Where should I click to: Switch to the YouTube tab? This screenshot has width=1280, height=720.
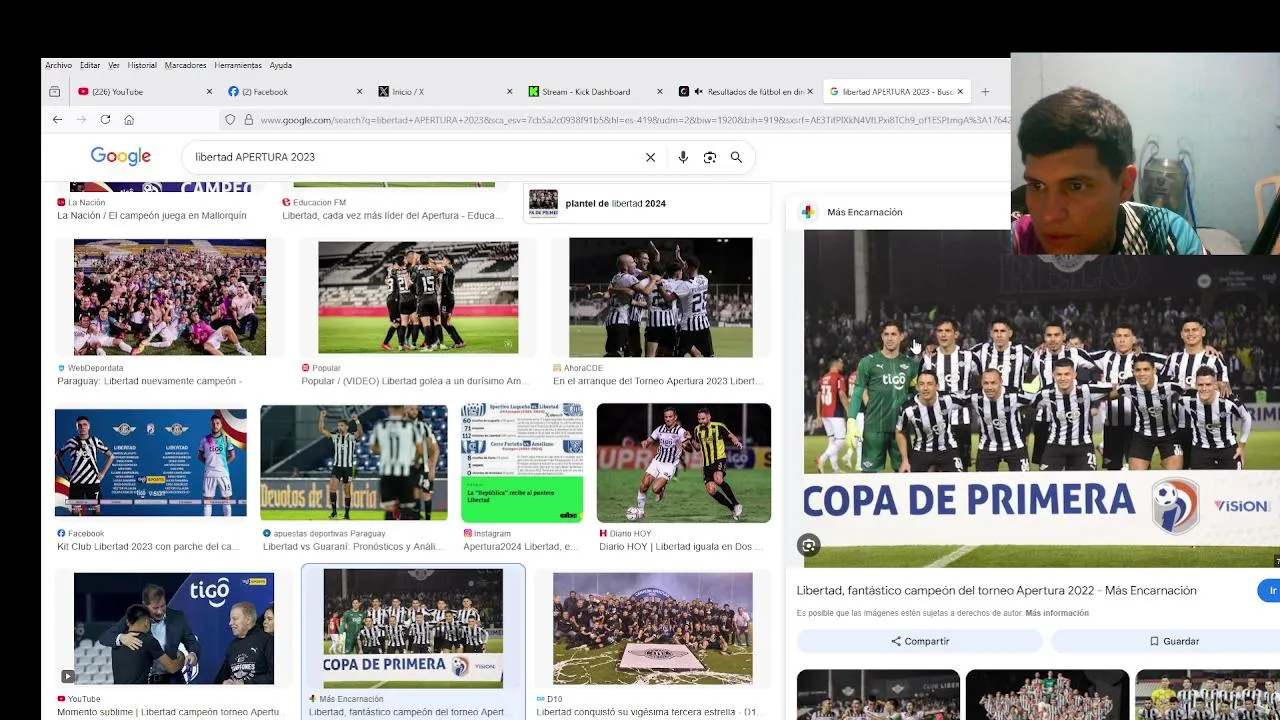click(x=145, y=91)
